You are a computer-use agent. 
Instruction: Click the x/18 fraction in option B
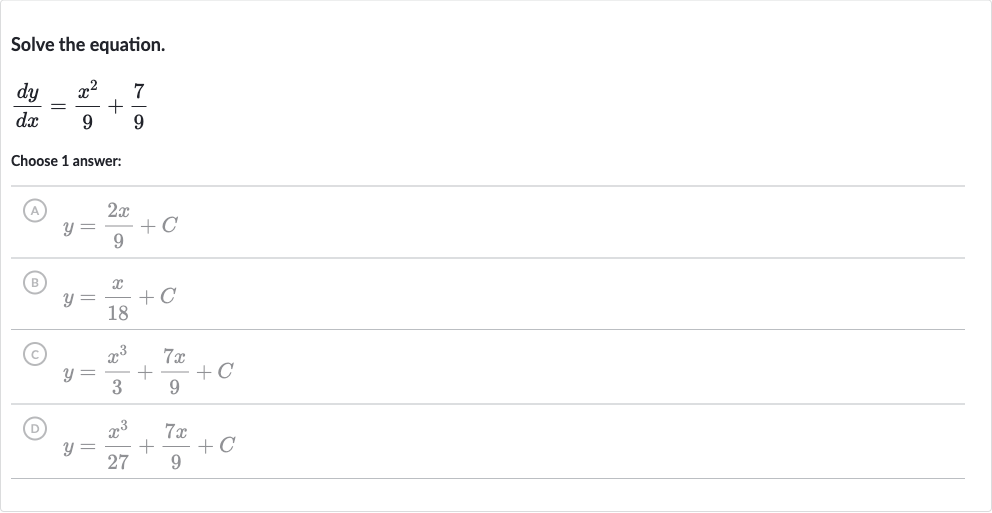pos(118,297)
